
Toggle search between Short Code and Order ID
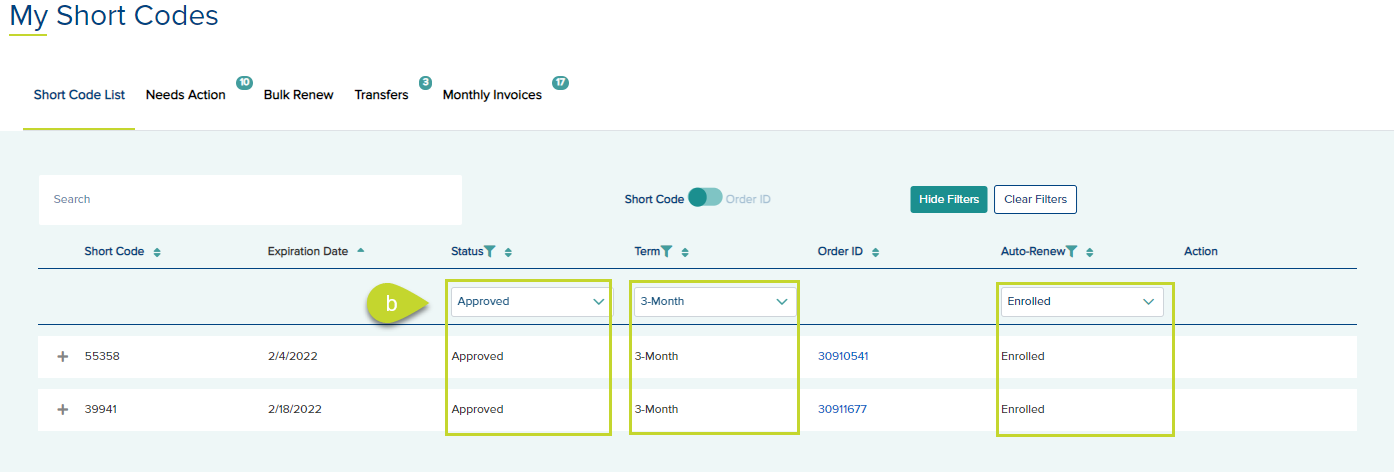[x=705, y=198]
